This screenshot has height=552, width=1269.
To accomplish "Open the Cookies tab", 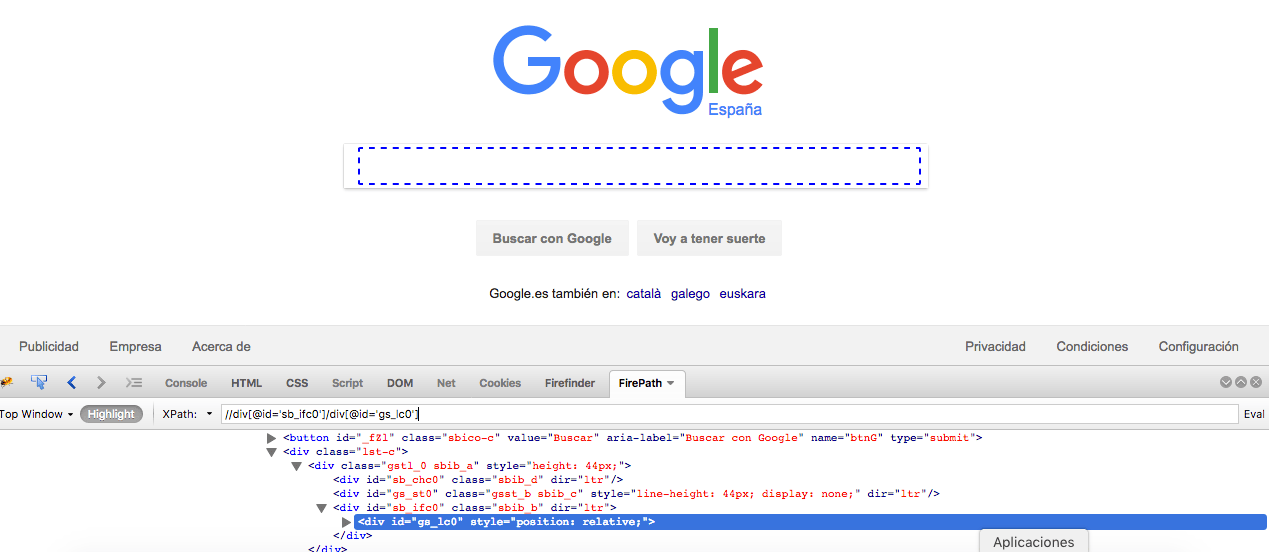I will click(x=500, y=383).
